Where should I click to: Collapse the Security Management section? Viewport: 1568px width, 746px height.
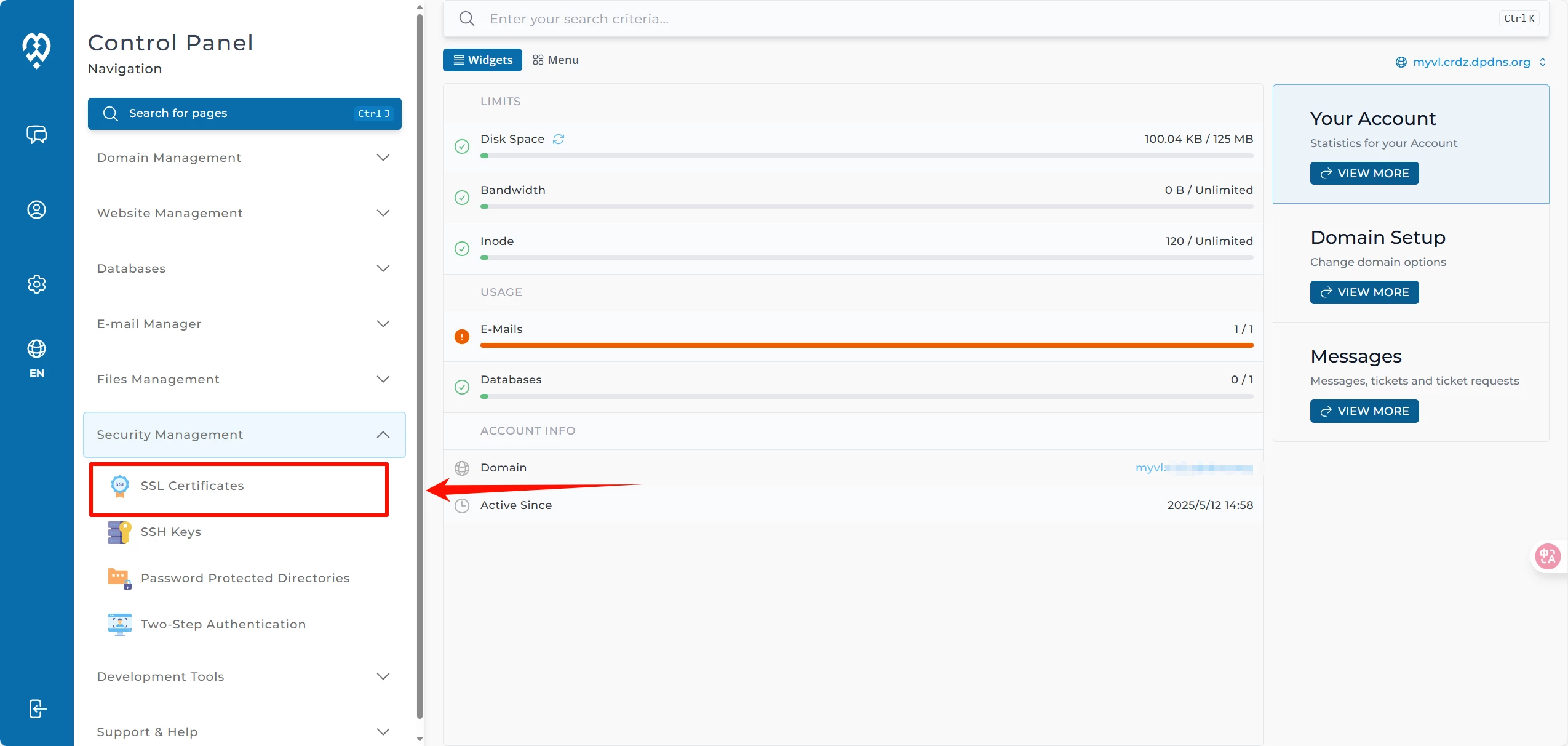244,435
